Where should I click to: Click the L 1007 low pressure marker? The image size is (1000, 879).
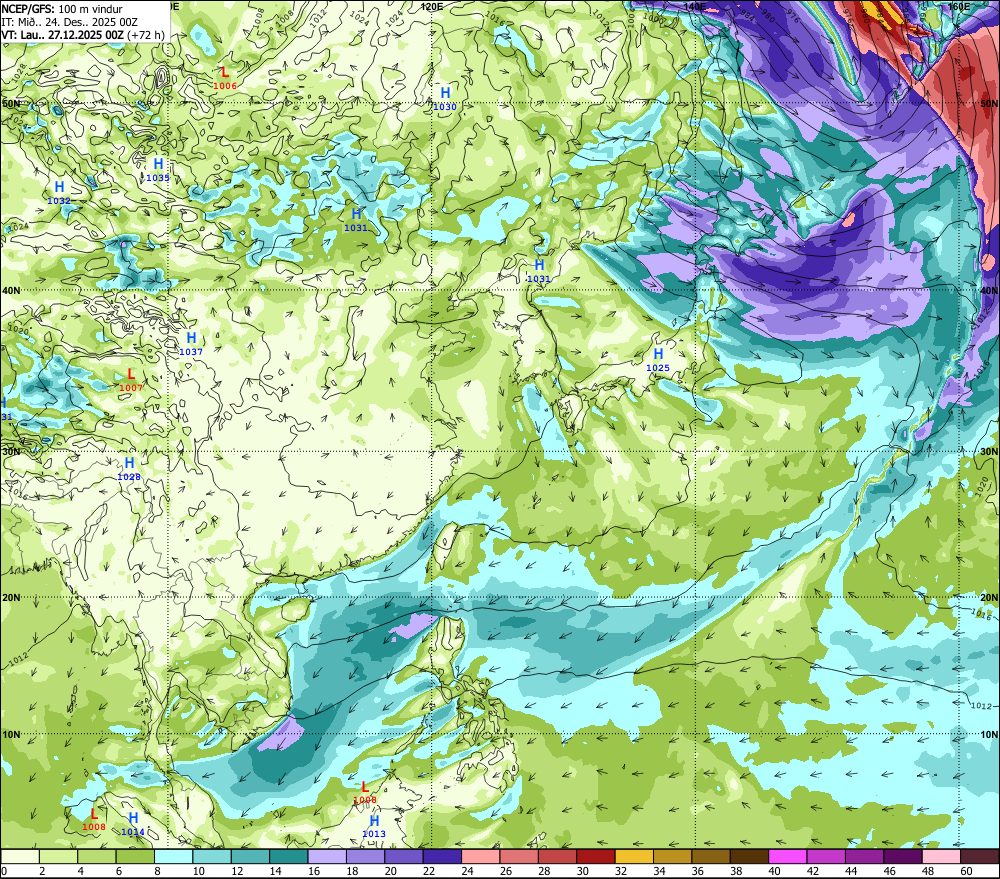click(x=131, y=380)
